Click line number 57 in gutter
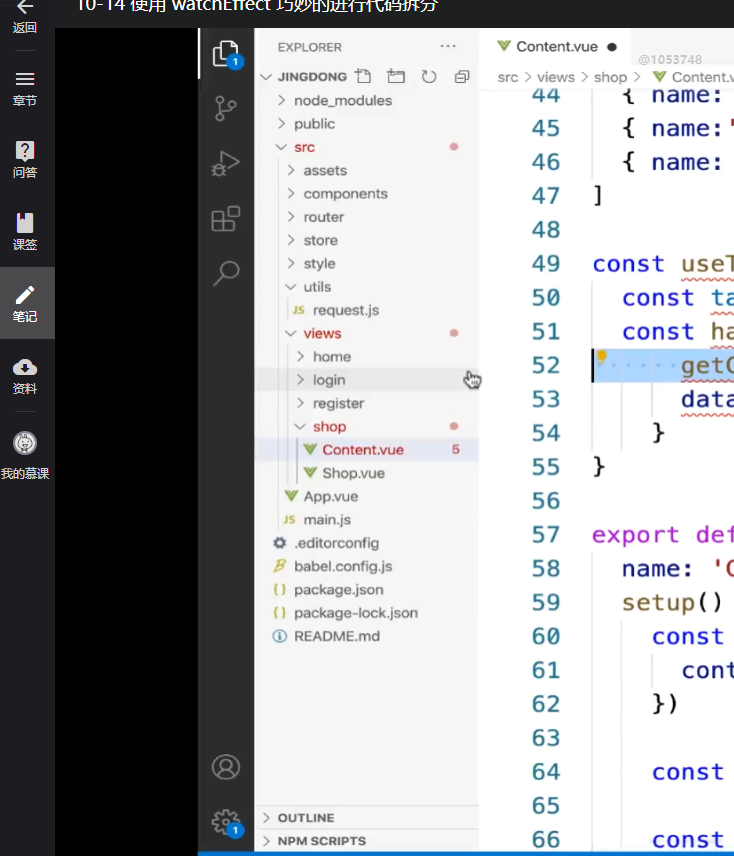734x856 pixels. point(546,534)
